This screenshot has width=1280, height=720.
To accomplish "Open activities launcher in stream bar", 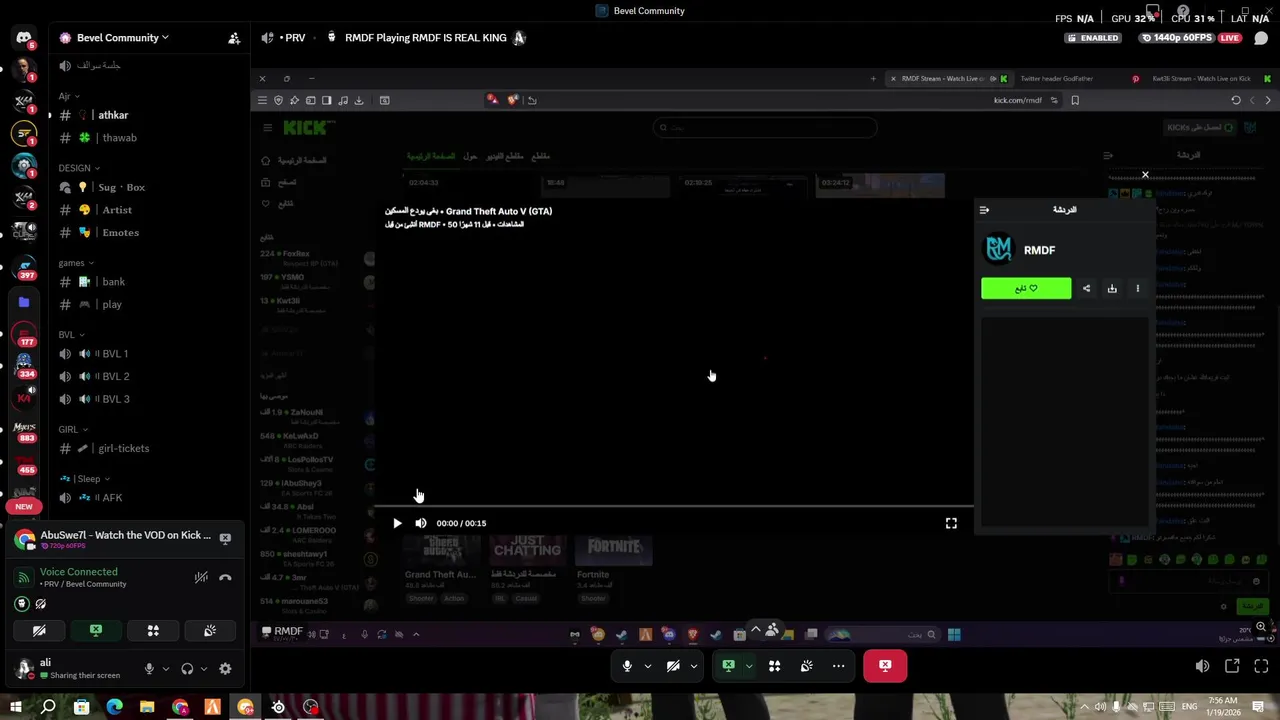I will 774,666.
